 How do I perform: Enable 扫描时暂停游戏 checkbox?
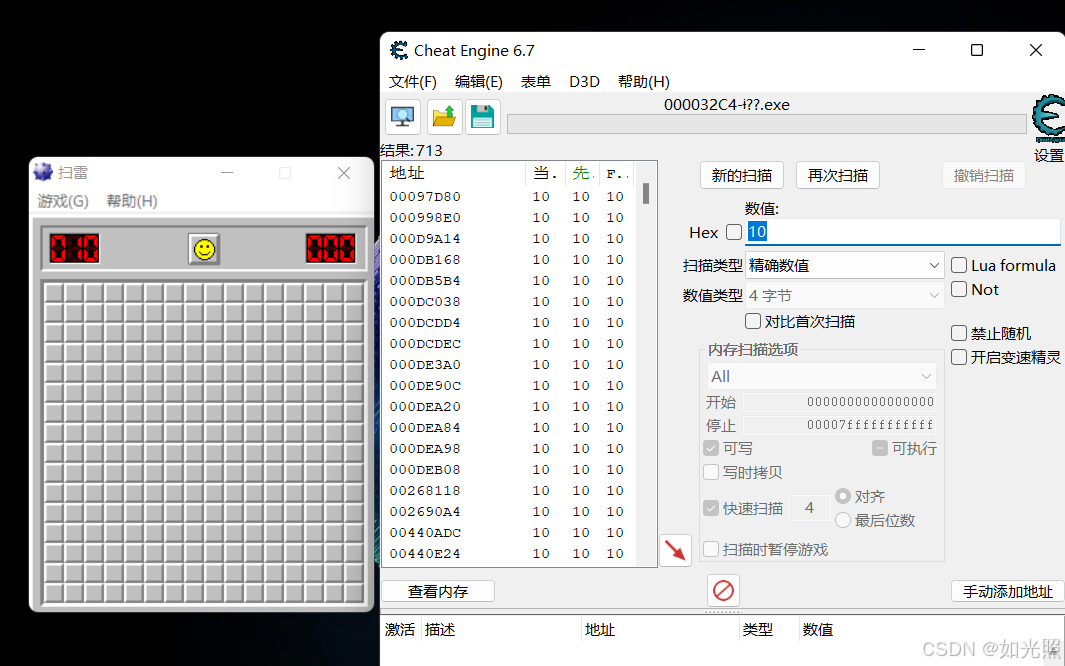(x=711, y=549)
